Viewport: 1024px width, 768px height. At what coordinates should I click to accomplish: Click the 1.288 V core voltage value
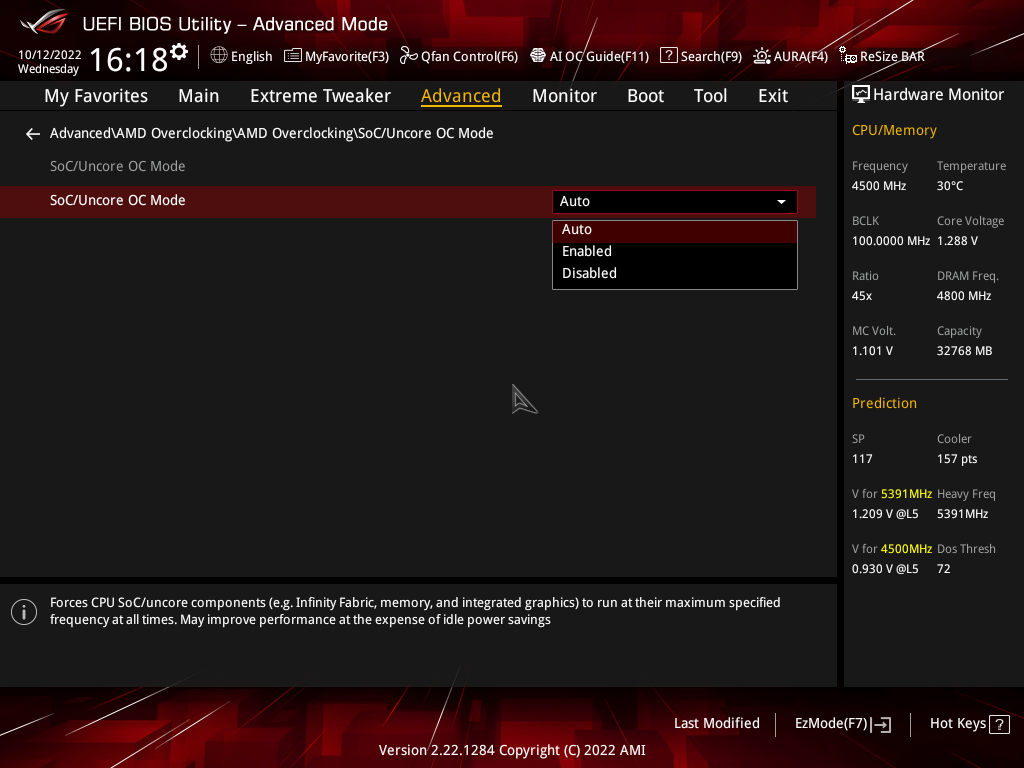click(x=957, y=241)
